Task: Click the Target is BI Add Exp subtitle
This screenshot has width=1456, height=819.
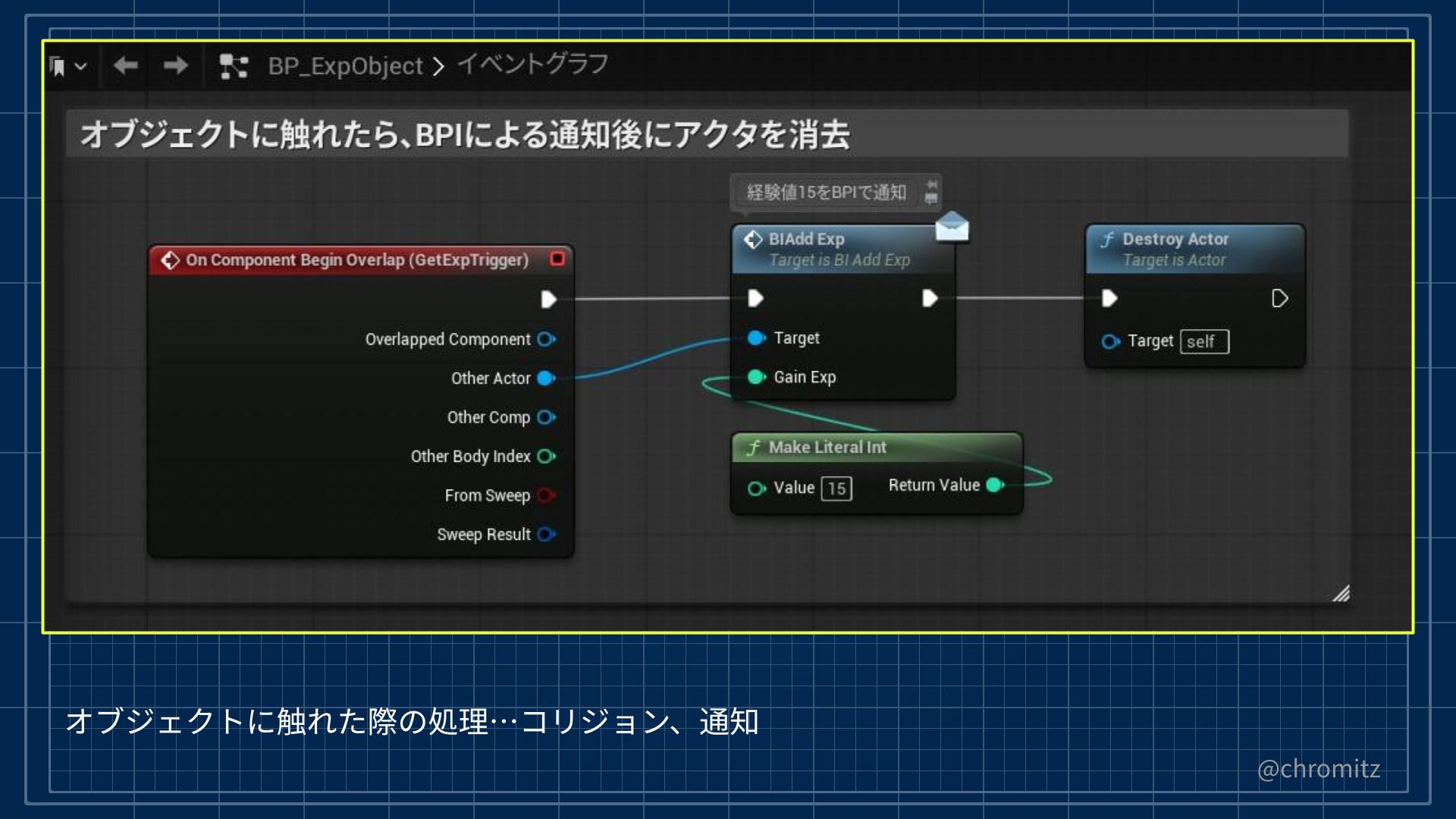Action: 839,260
